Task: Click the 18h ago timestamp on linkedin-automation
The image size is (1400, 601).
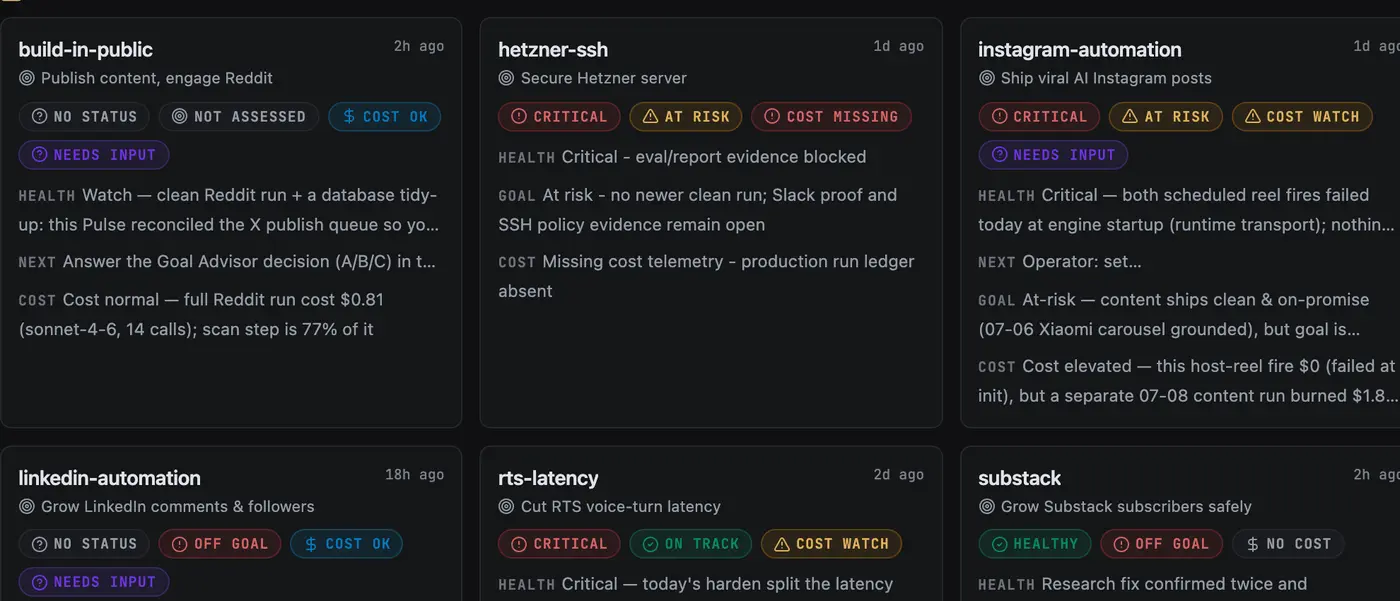Action: [415, 474]
